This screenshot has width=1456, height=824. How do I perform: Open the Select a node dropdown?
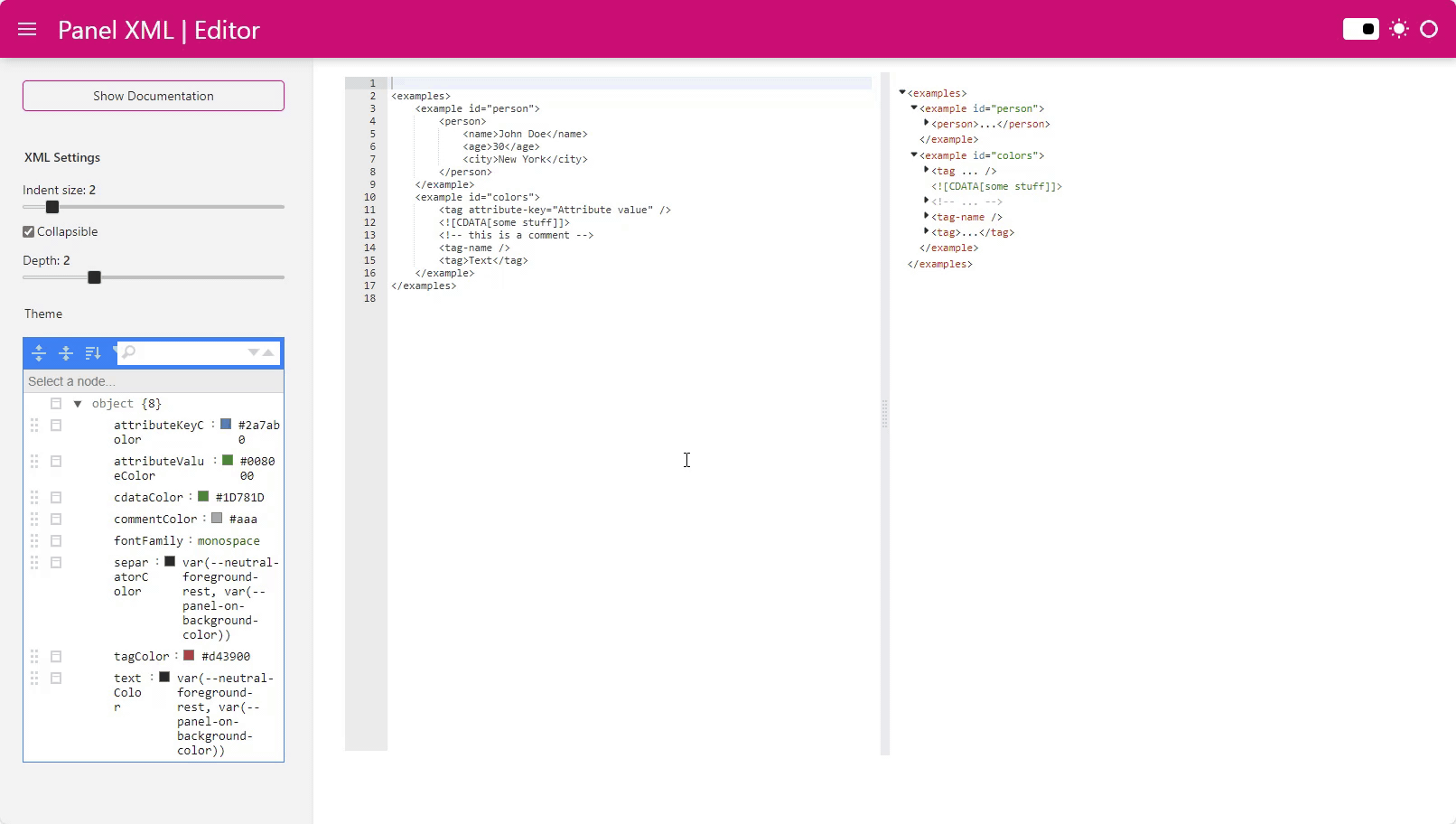click(x=153, y=380)
